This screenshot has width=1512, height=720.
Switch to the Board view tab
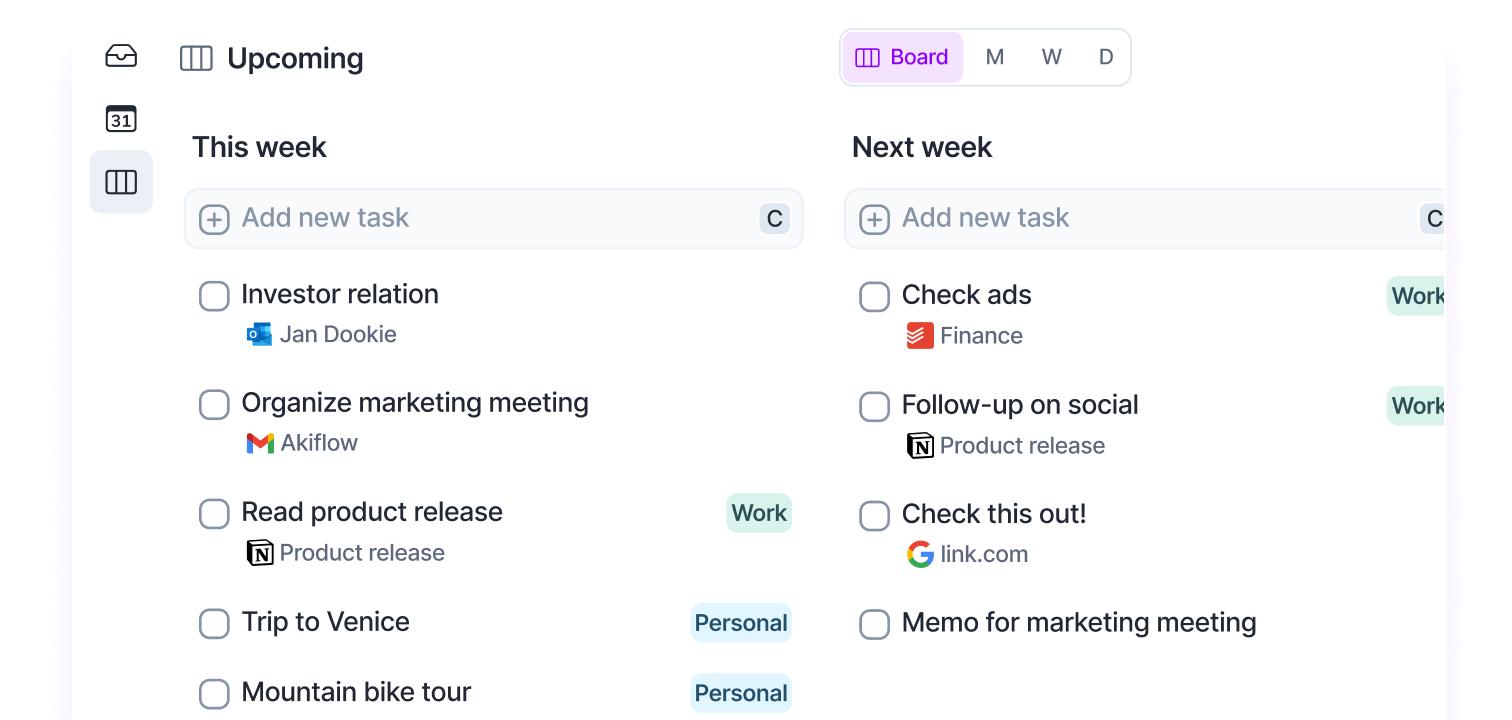[902, 57]
